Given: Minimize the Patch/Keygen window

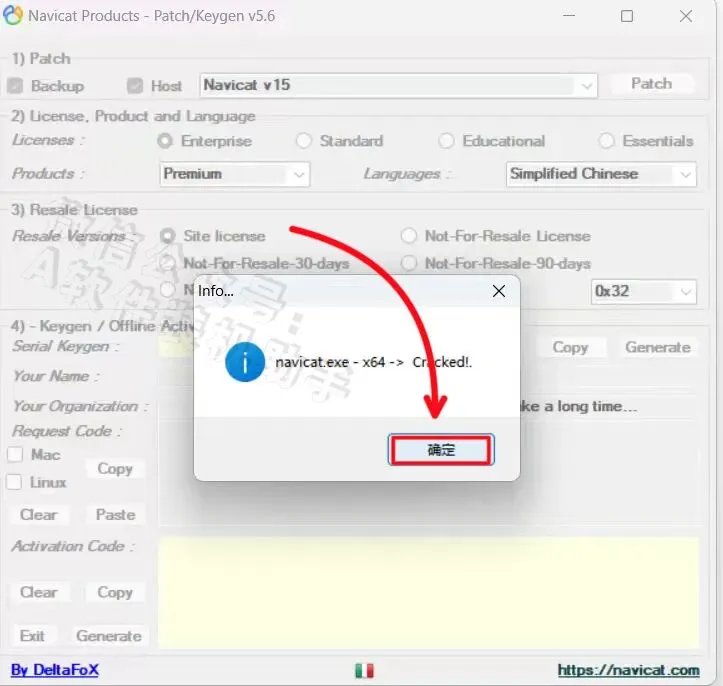Looking at the screenshot, I should click(x=569, y=16).
